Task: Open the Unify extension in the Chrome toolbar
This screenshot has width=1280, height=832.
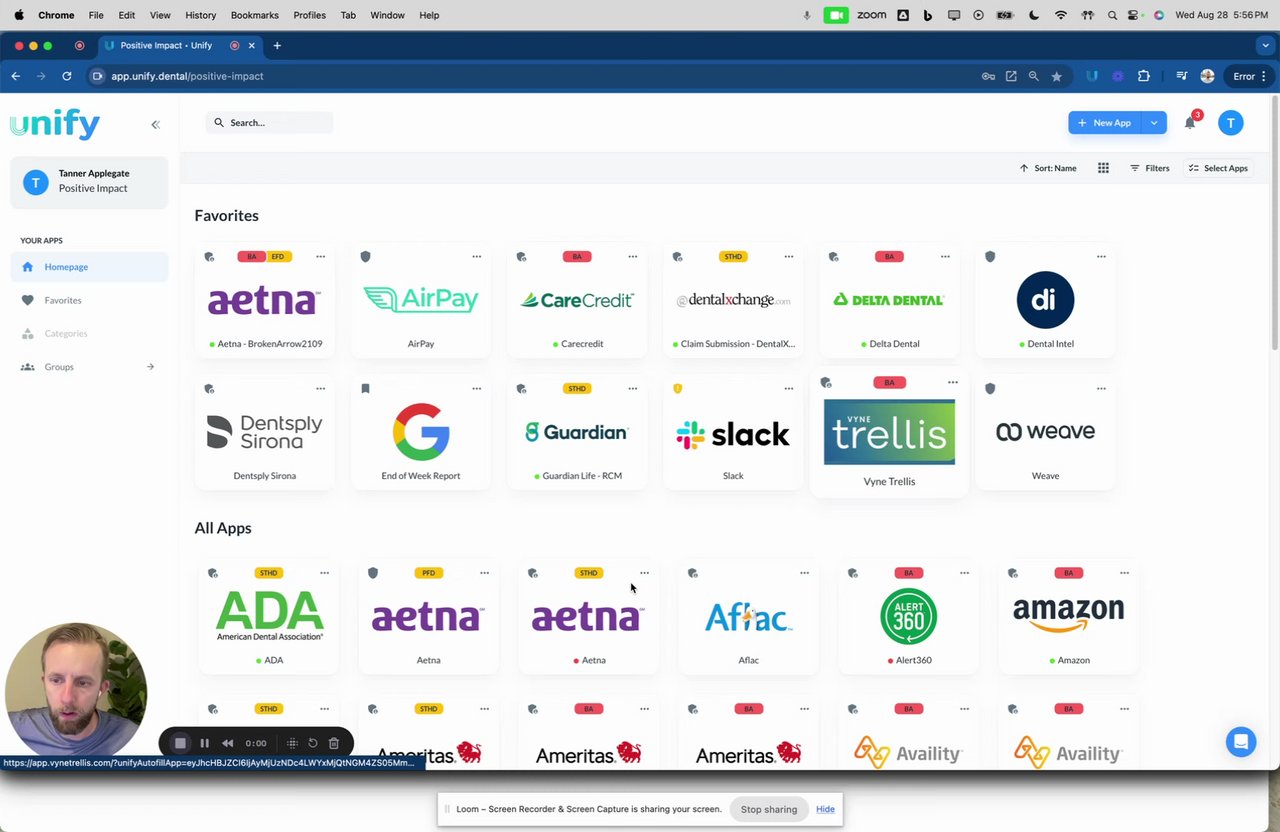Action: [x=1092, y=76]
